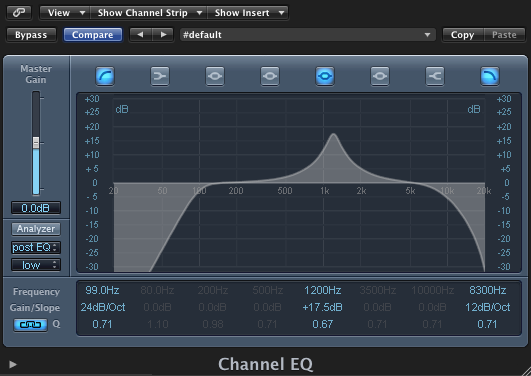Click the Bypass button
This screenshot has height=376, width=531.
click(31, 35)
